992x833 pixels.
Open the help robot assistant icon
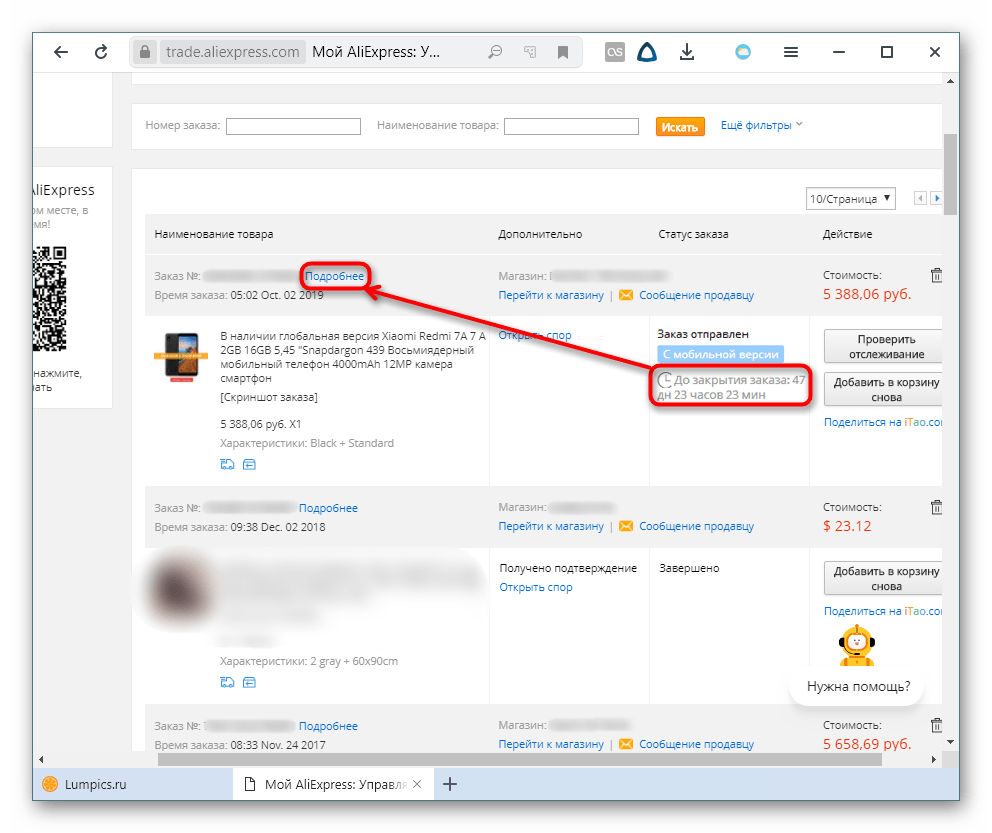857,645
